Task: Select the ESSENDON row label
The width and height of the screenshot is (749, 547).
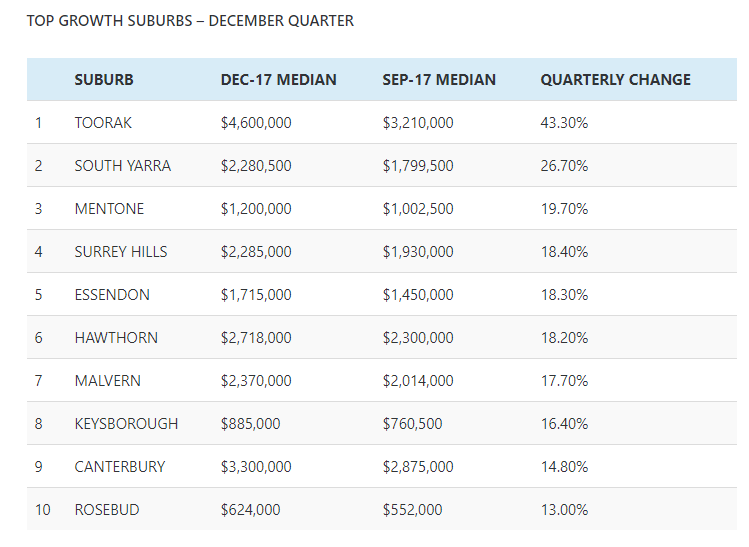Action: pos(112,295)
